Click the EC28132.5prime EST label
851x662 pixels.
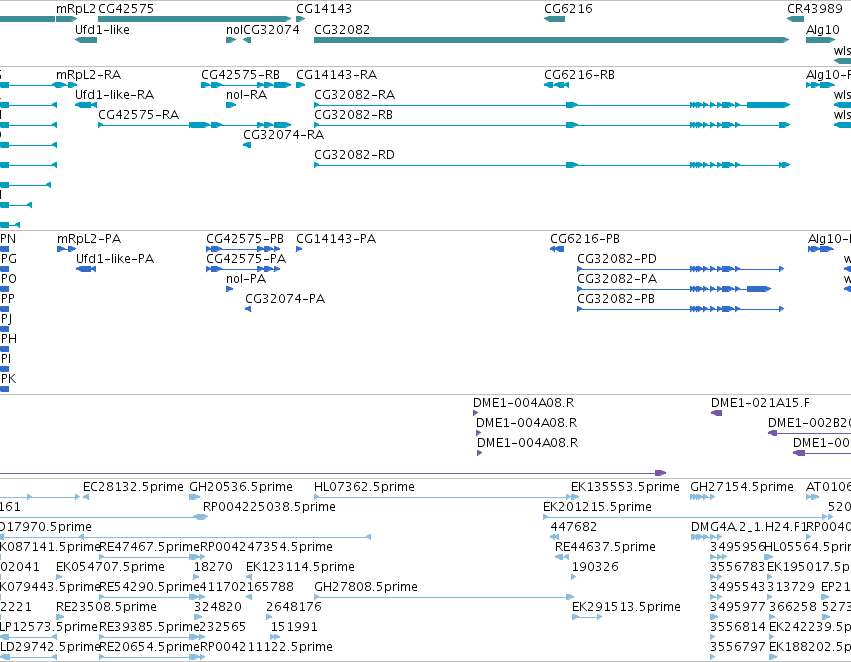(x=134, y=487)
